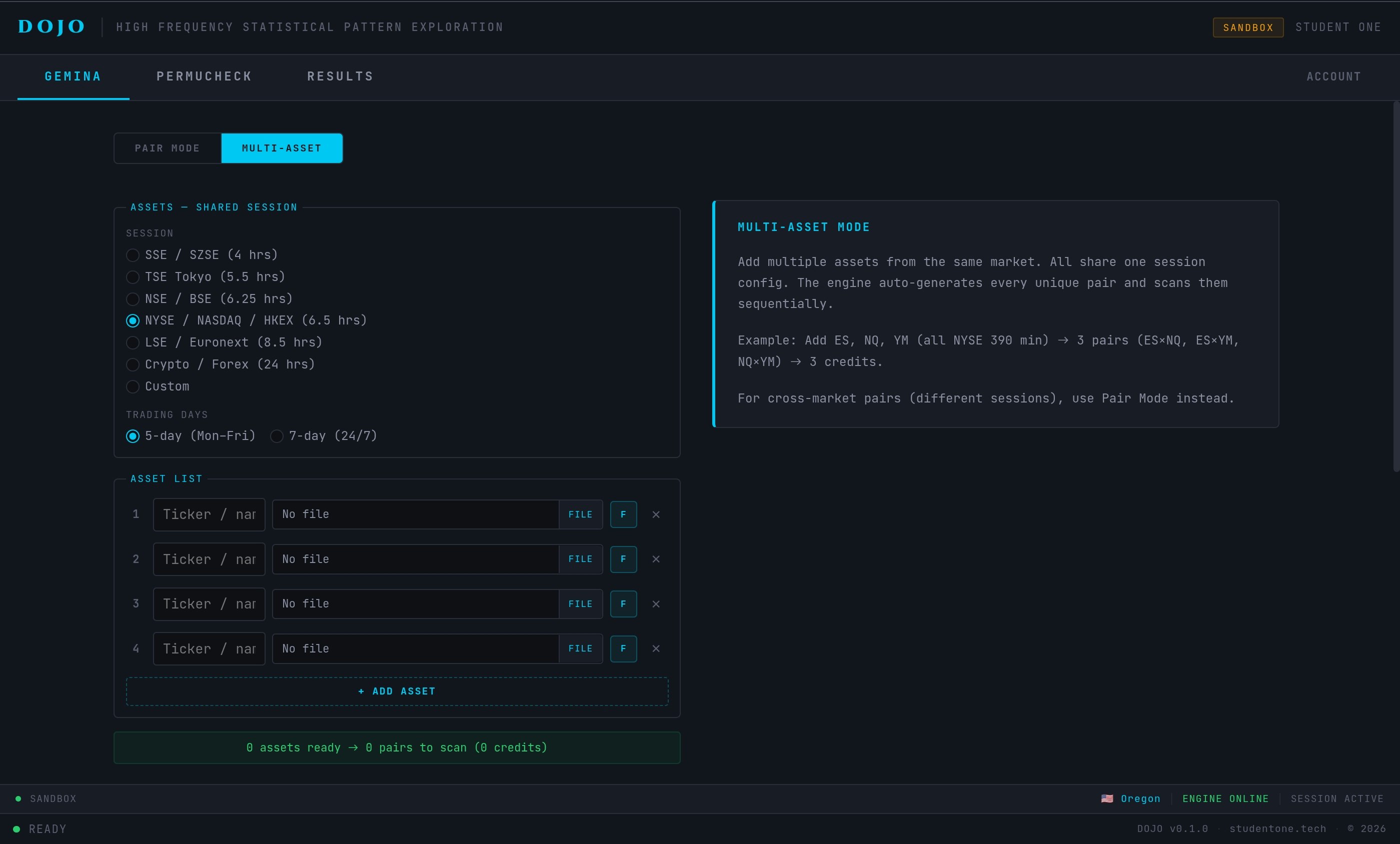
Task: Select the Custom session option
Action: pyautogui.click(x=133, y=387)
